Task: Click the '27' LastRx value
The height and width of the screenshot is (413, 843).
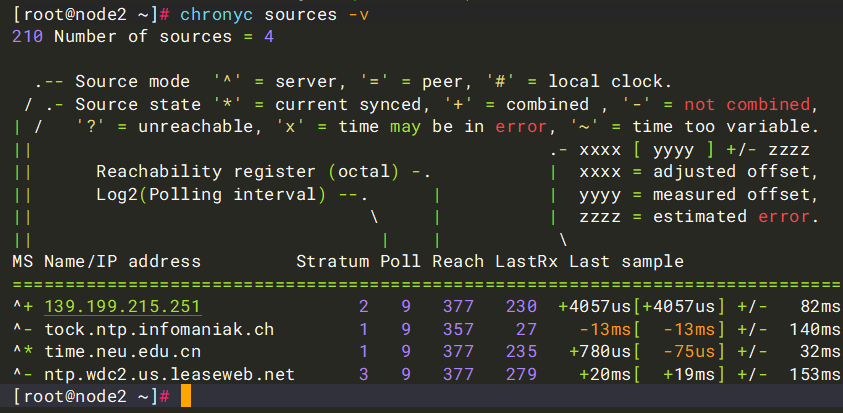Action: [x=527, y=329]
